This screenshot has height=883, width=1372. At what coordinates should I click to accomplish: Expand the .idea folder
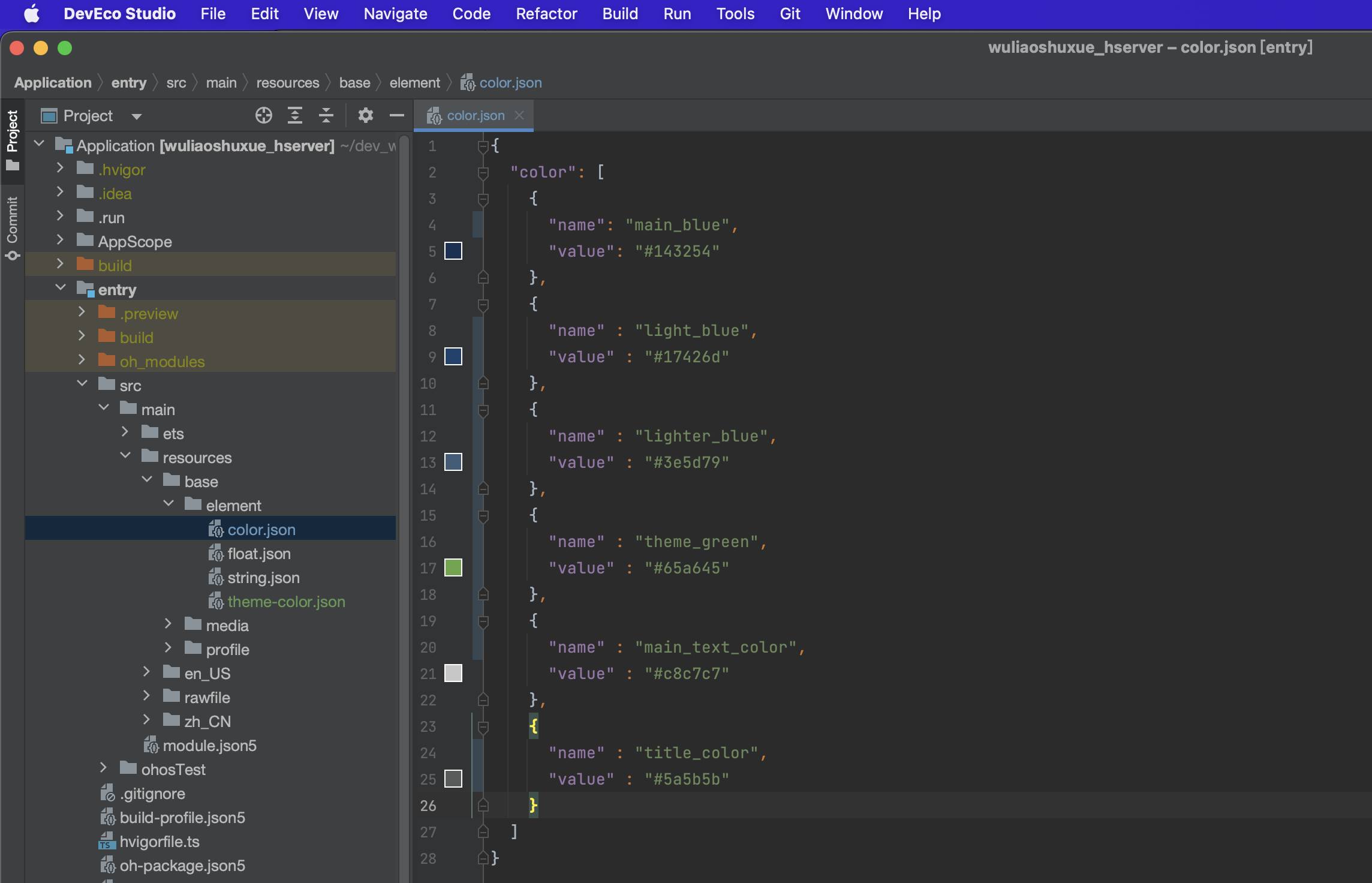60,192
